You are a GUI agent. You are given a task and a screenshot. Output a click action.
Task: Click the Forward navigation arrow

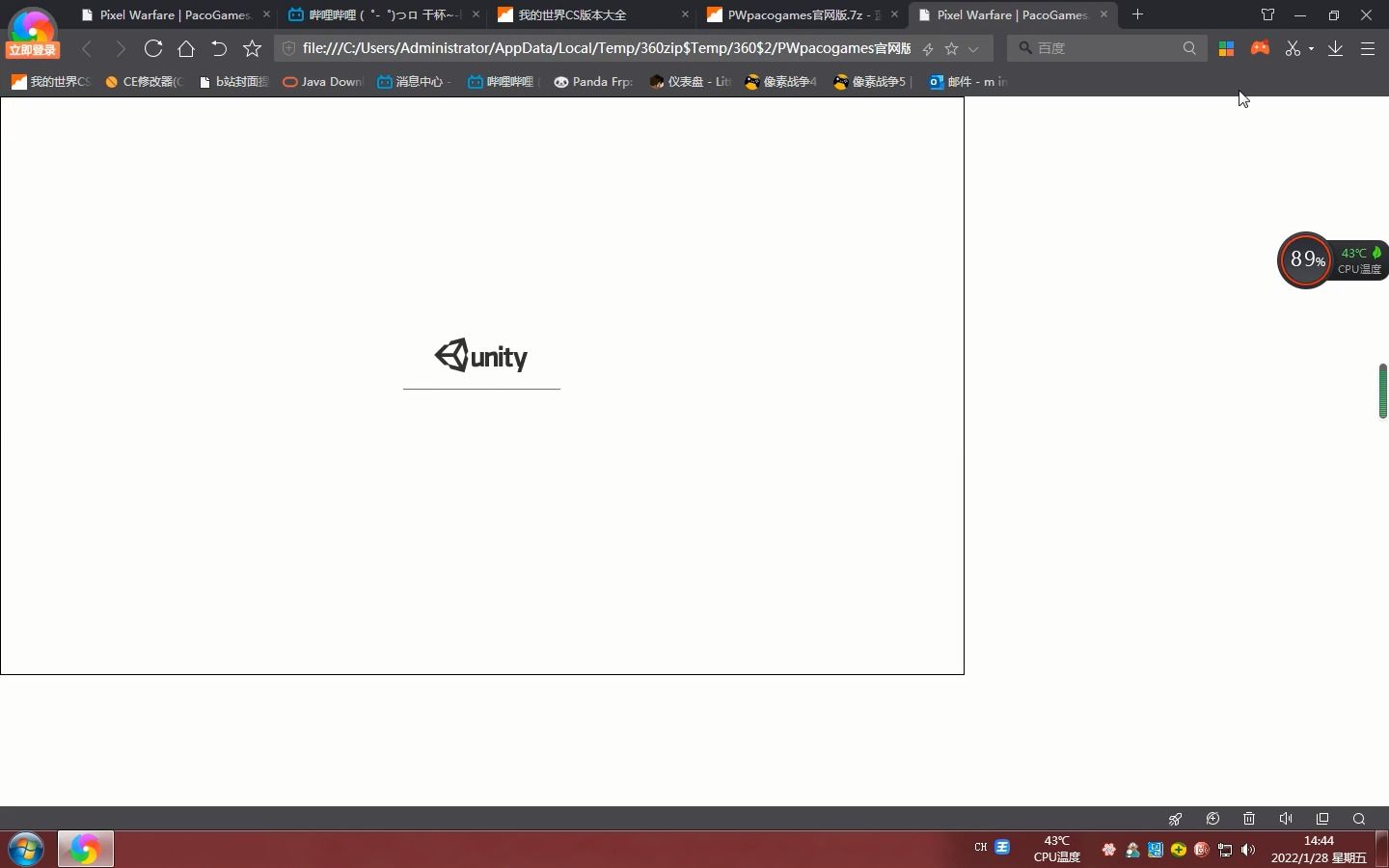tap(121, 48)
